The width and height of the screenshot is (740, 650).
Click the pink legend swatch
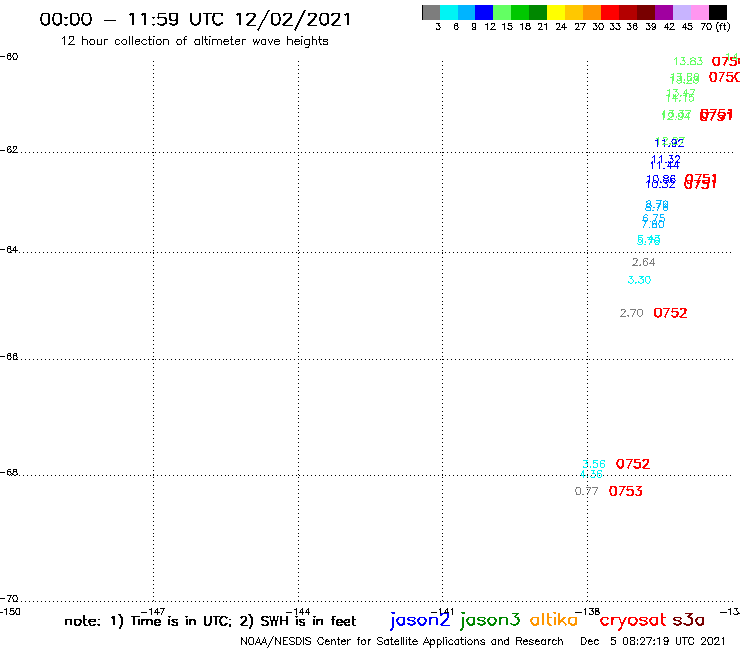(699, 12)
